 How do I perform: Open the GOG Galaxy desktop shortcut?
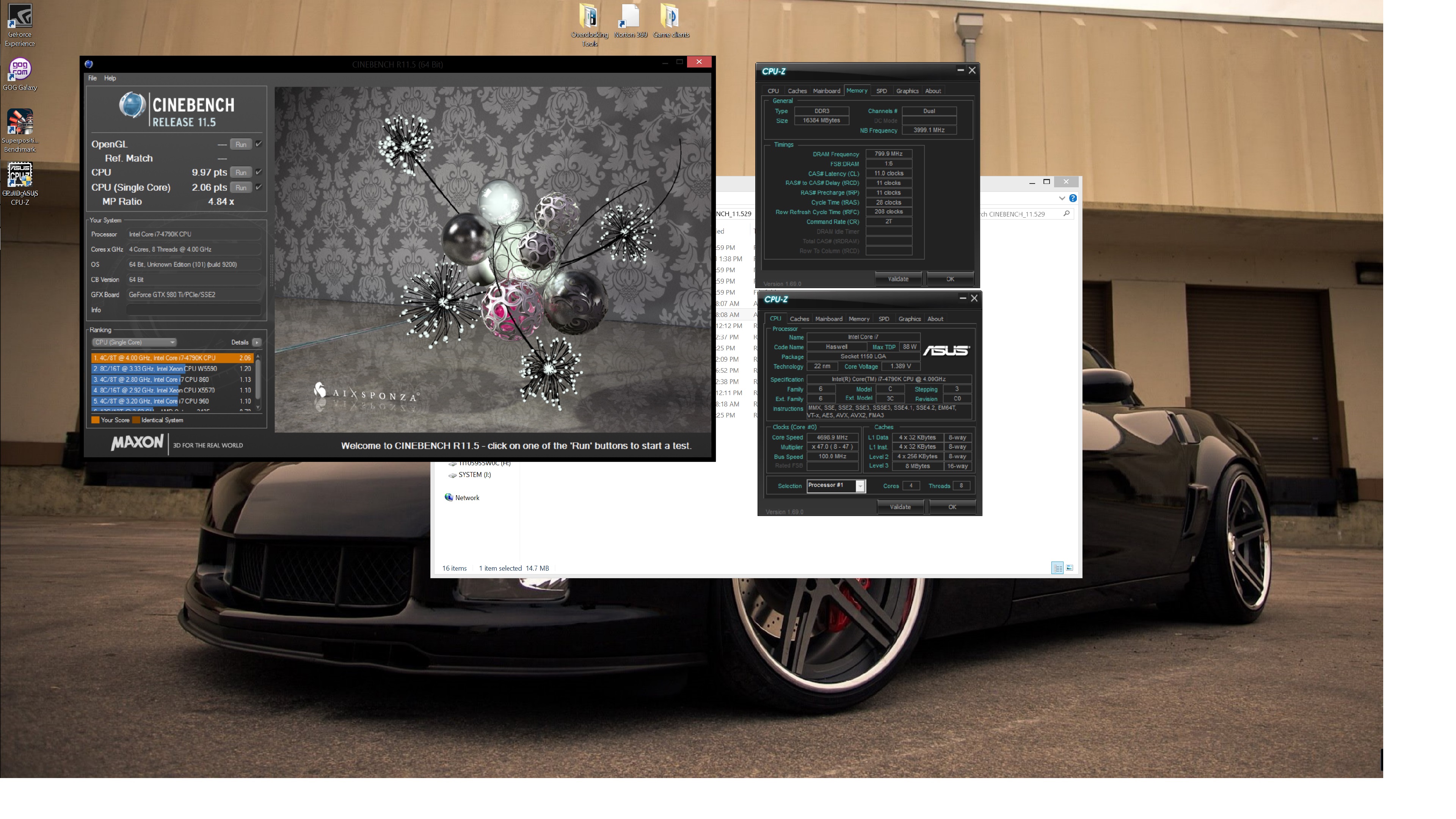tap(20, 74)
